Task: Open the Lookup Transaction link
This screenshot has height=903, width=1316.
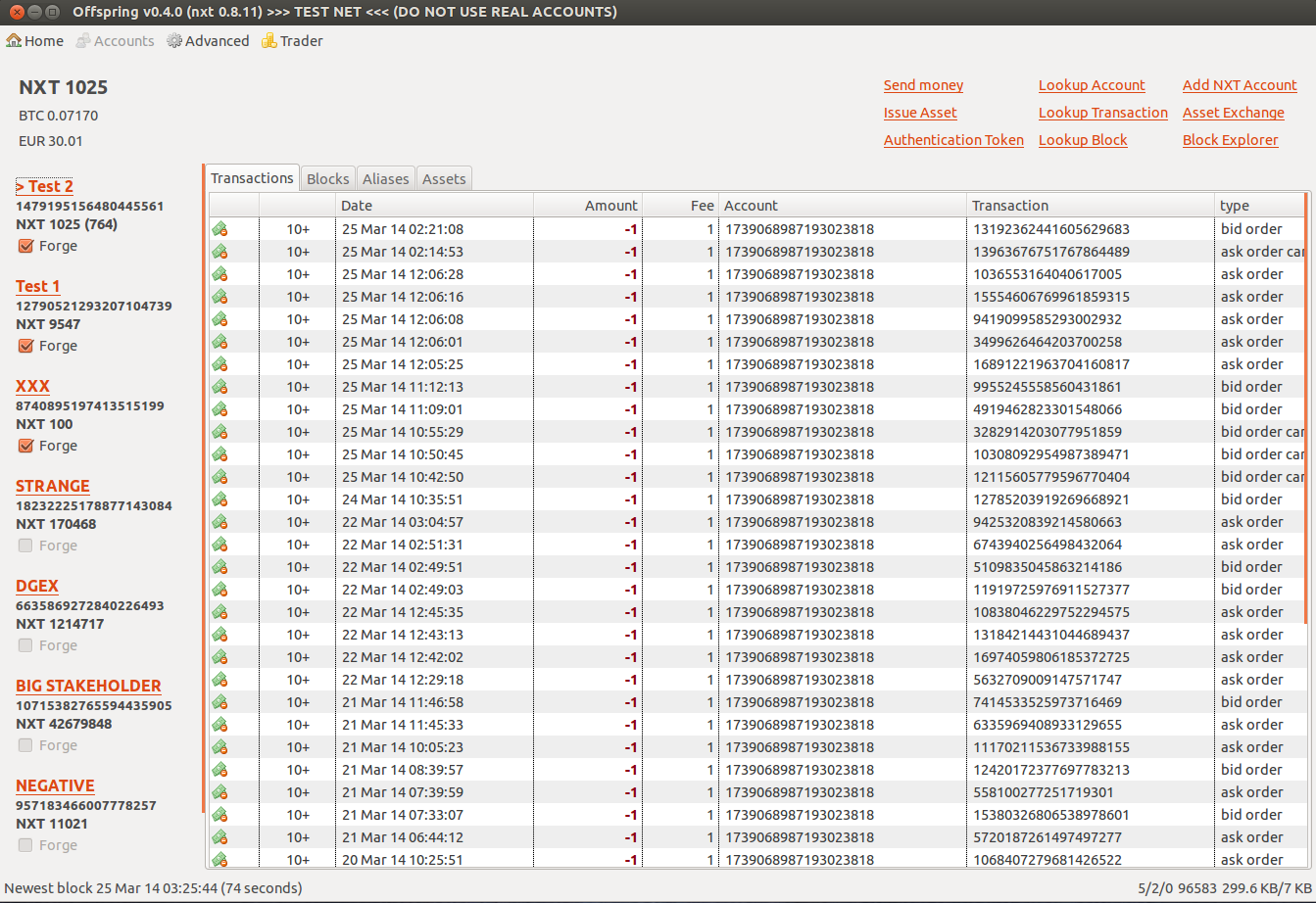Action: click(1103, 113)
